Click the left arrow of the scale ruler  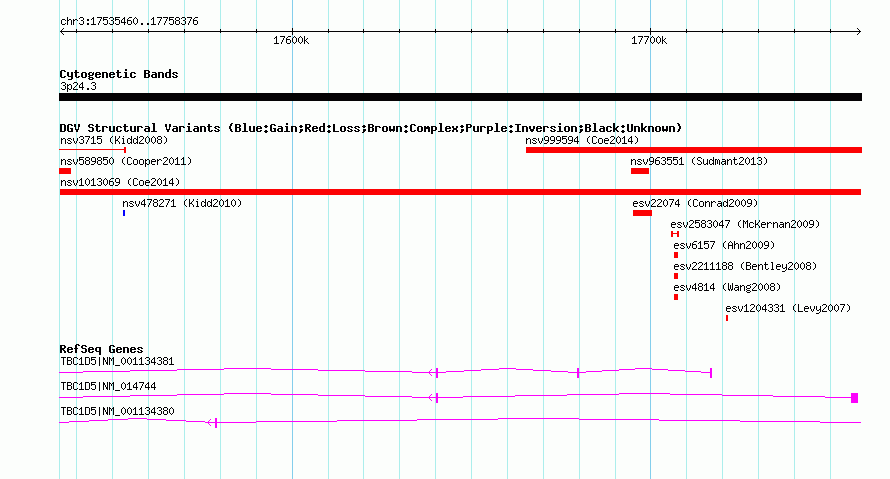point(62,31)
